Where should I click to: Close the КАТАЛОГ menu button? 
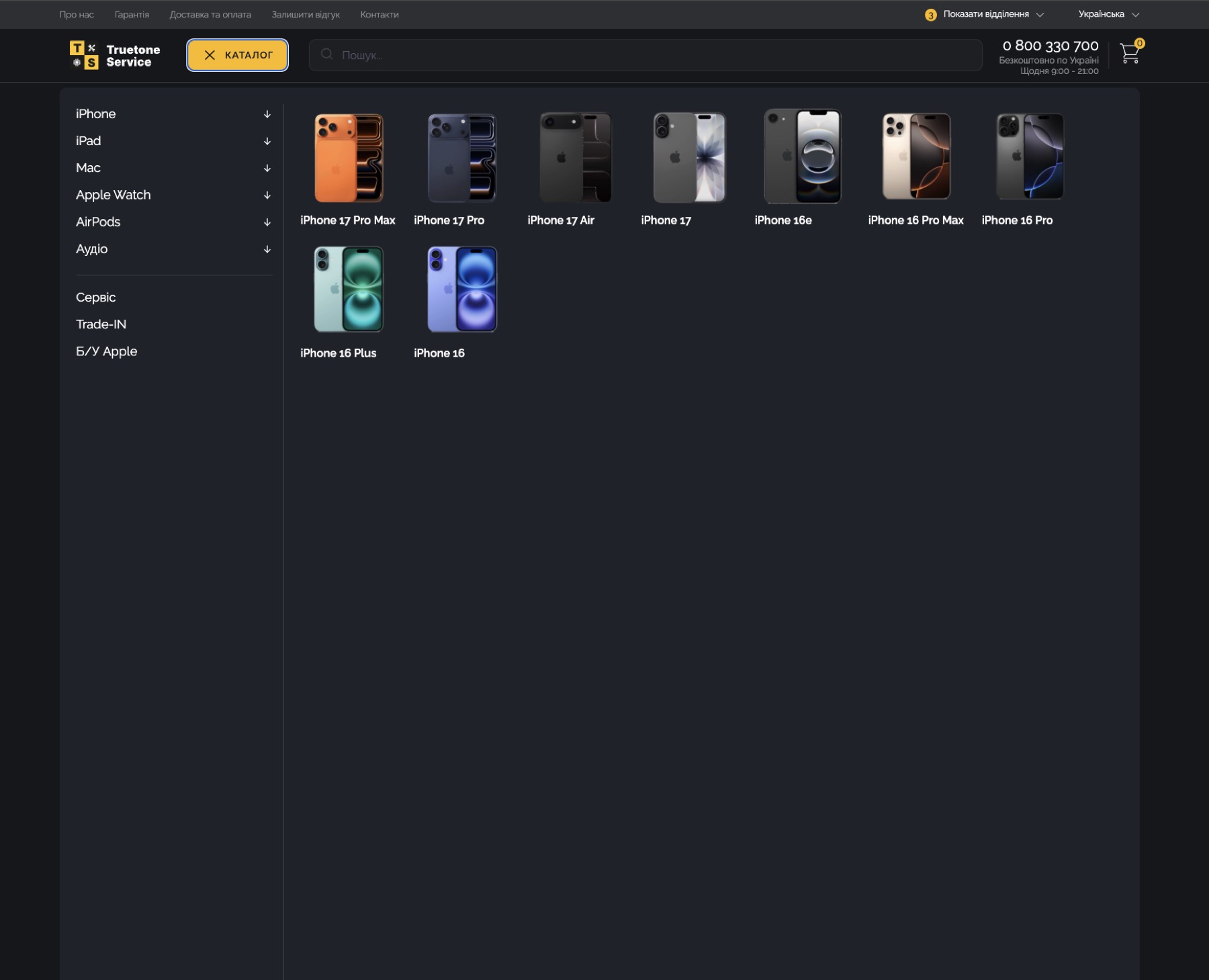click(238, 55)
